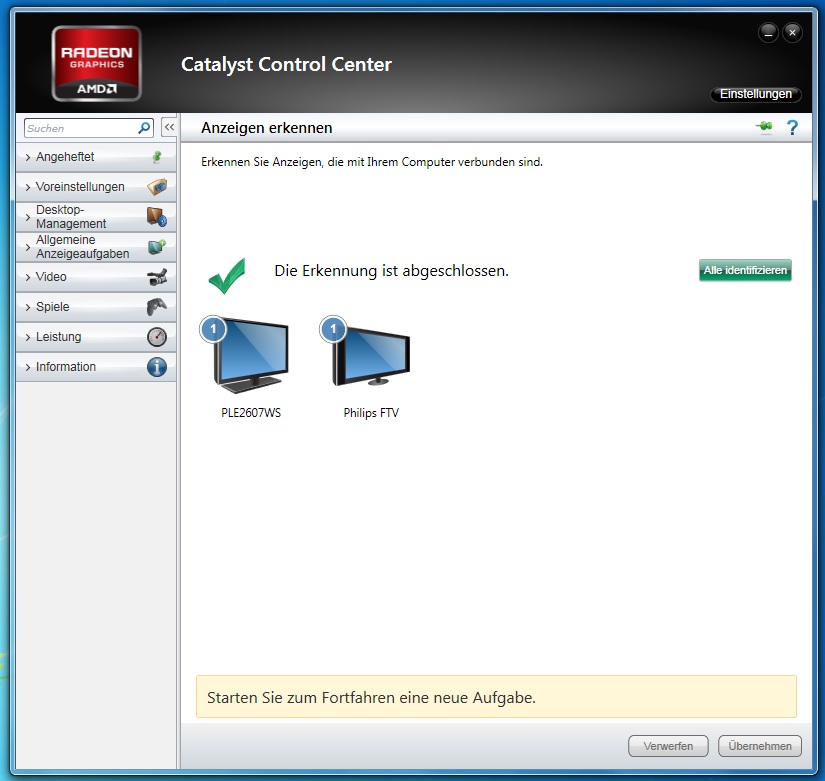This screenshot has width=825, height=781.
Task: Click the number badge on Philips FTV
Action: point(333,329)
